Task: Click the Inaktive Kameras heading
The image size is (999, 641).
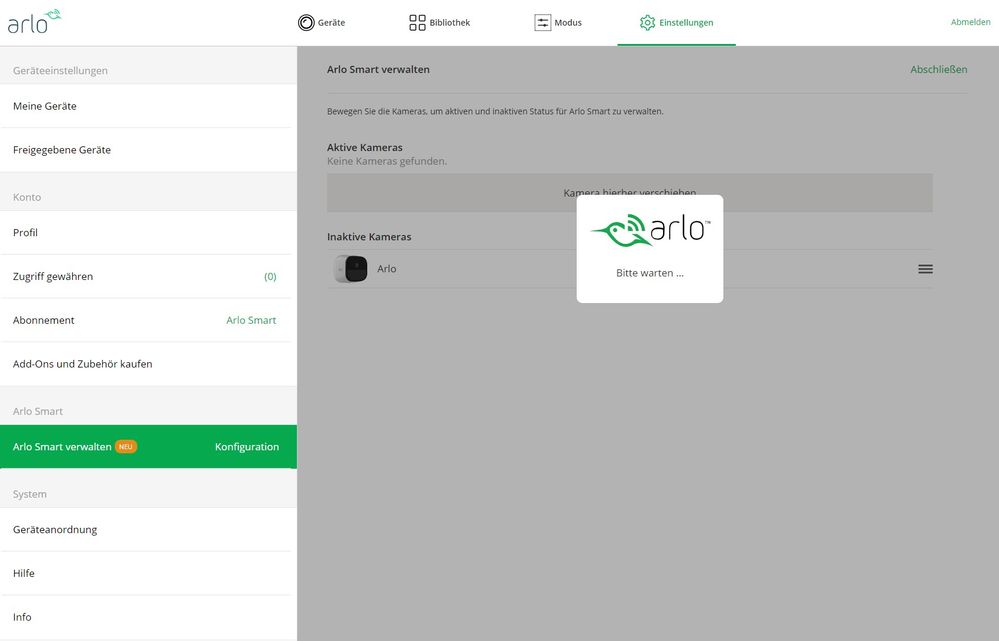Action: pos(369,236)
